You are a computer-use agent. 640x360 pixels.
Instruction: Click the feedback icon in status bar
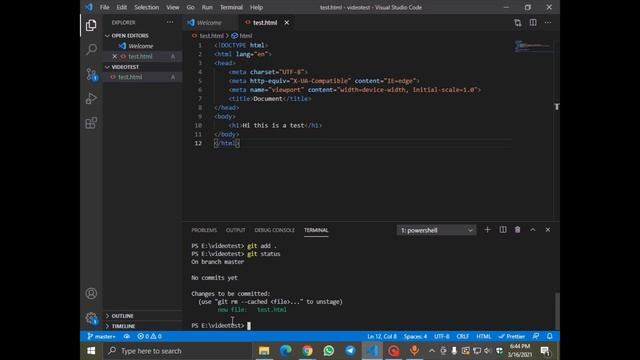click(x=536, y=336)
